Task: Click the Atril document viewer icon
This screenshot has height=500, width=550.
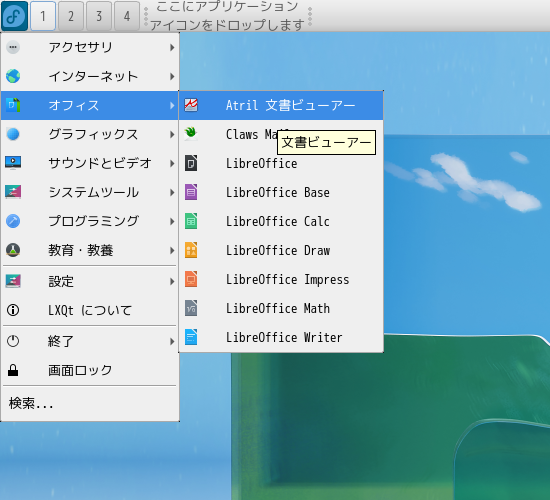Action: pos(191,105)
